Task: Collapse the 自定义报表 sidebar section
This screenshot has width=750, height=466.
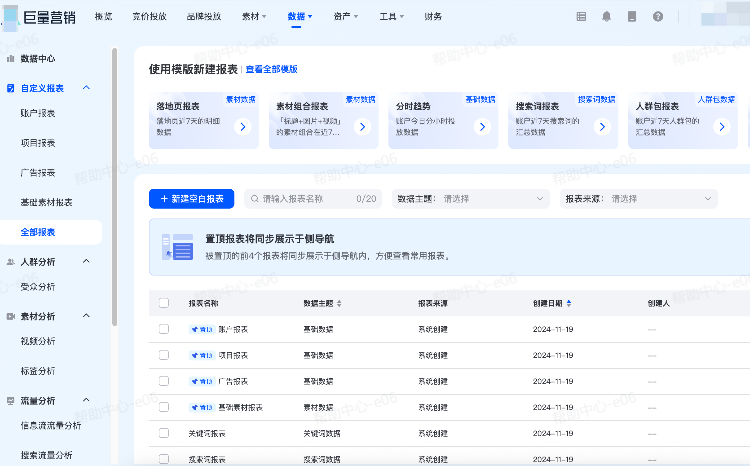Action: pos(86,88)
